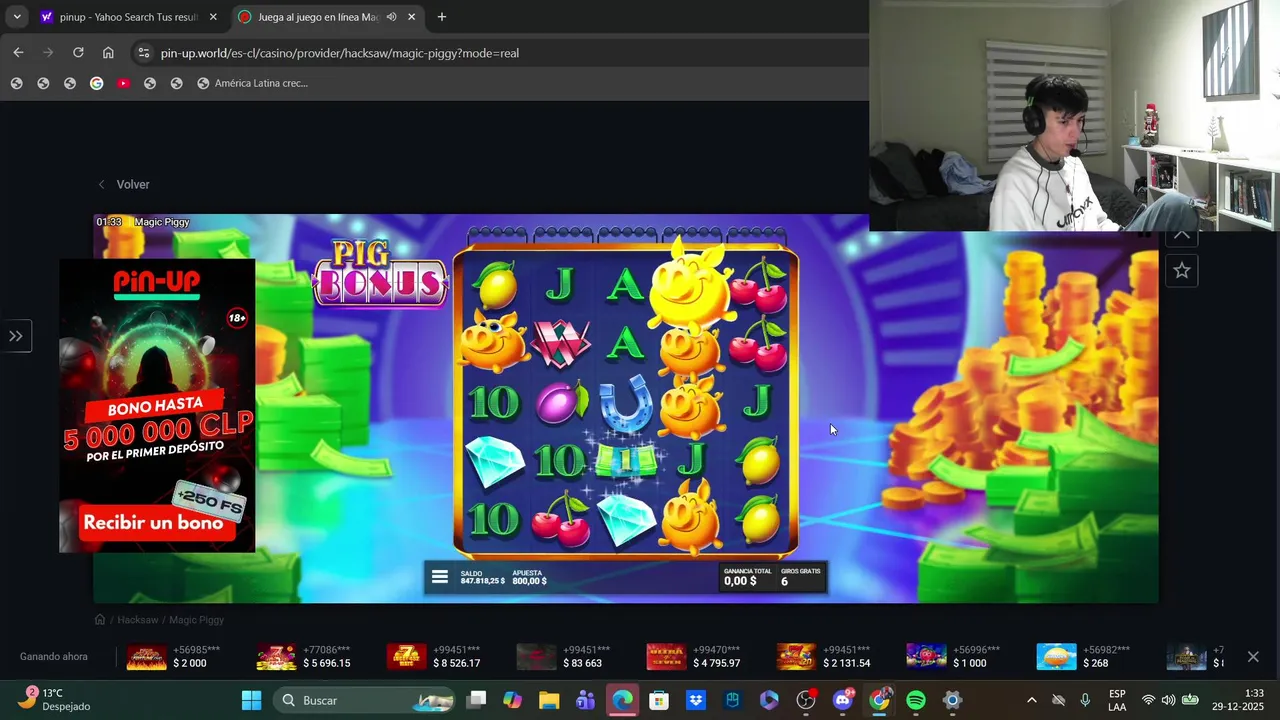Open winning game with $ 2 131.54 prize

(824, 657)
